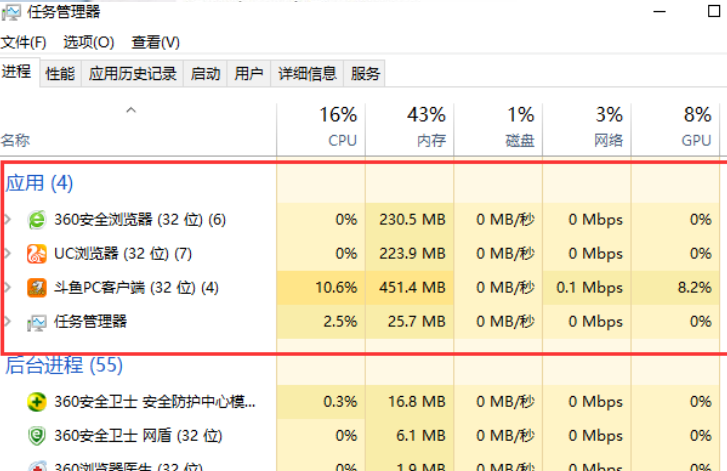Switch to the 应用历史记录 tab

133,73
